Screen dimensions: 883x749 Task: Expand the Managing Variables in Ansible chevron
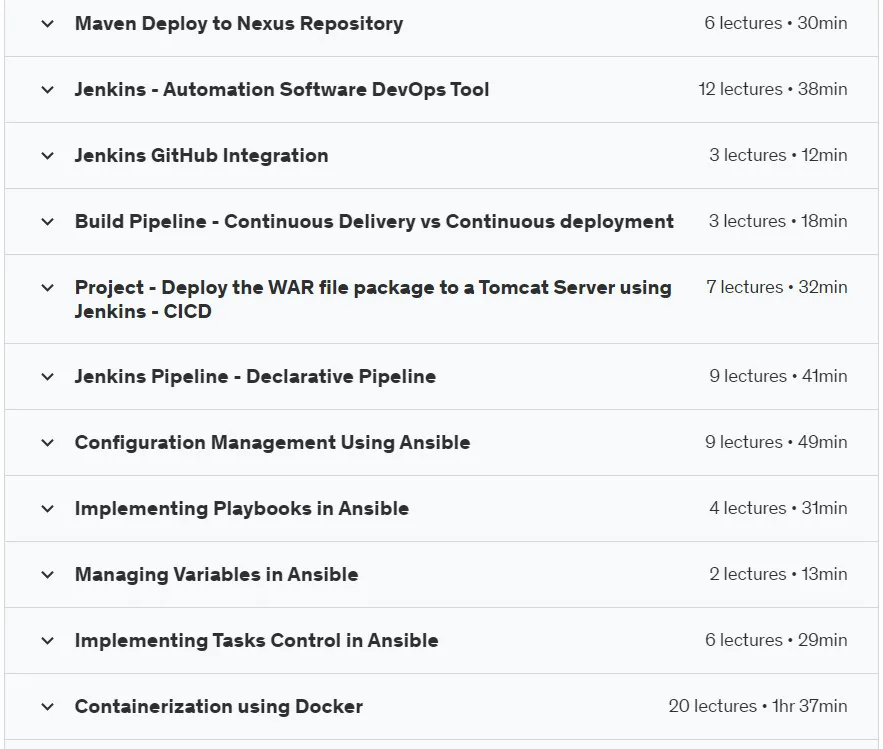(x=48, y=574)
